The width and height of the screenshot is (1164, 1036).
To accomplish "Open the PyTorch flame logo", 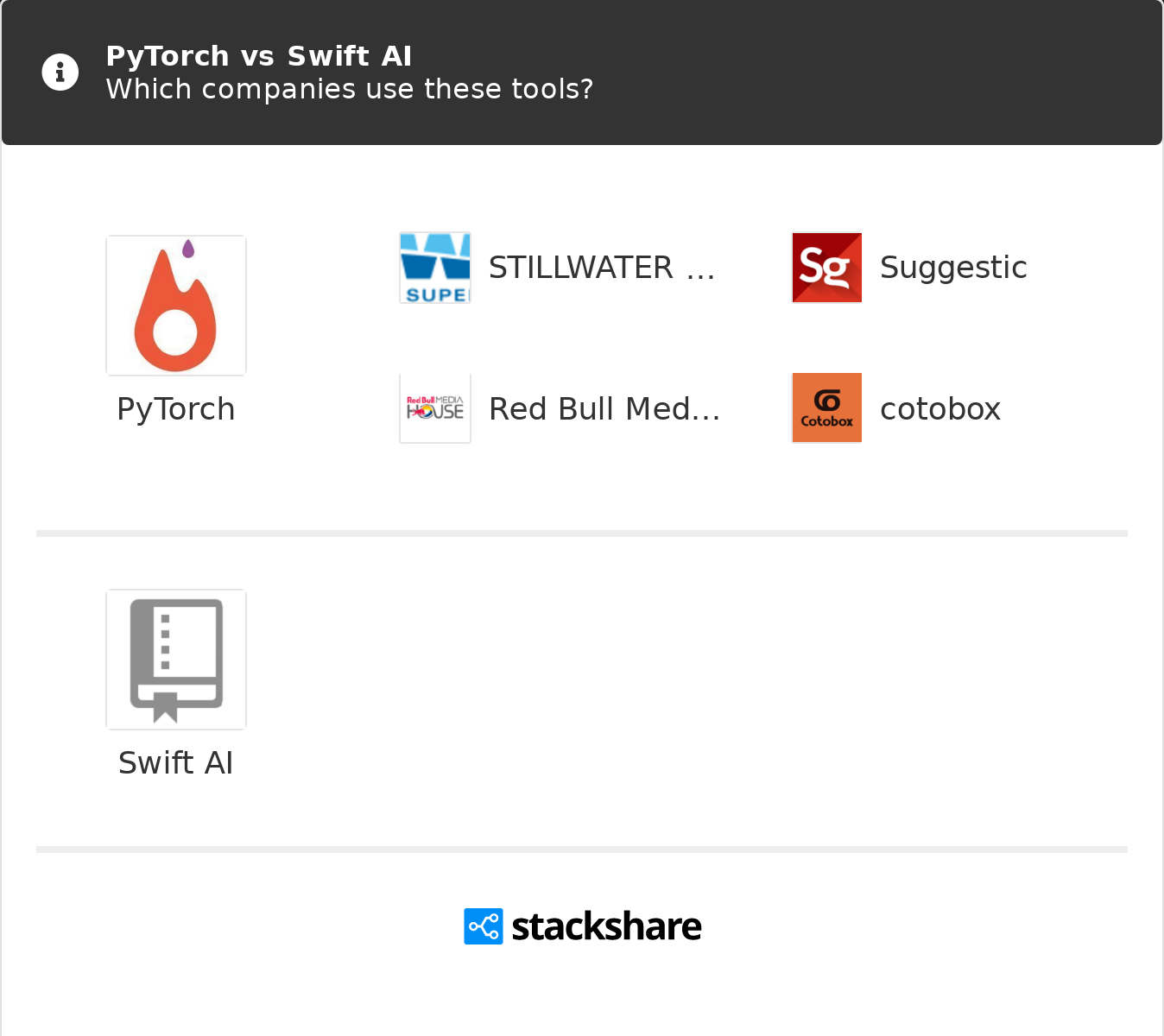I will [176, 306].
